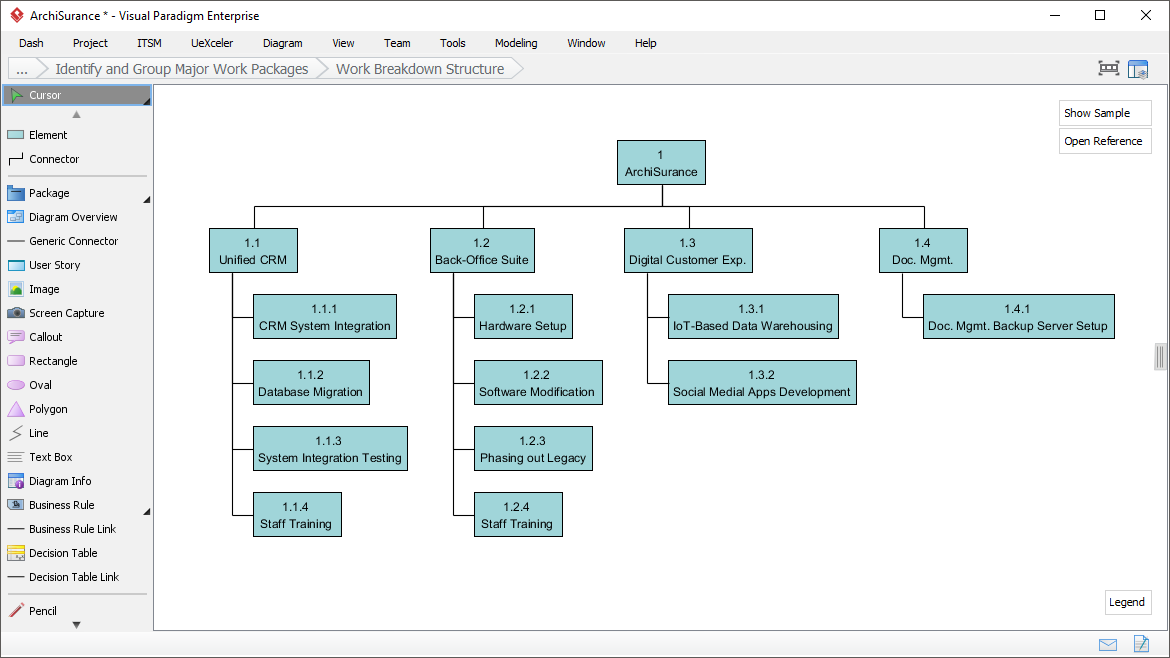This screenshot has width=1170, height=658.
Task: Expand the Business Rule tool options
Action: point(146,511)
